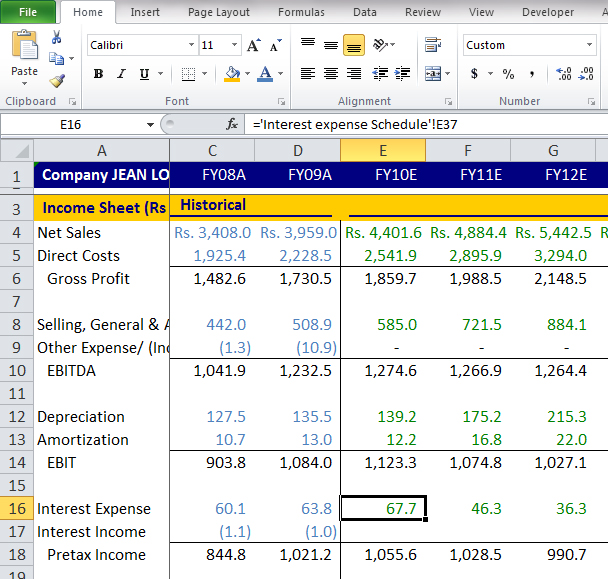Expand the font size dropdown
Image resolution: width=608 pixels, height=579 pixels.
pos(235,46)
